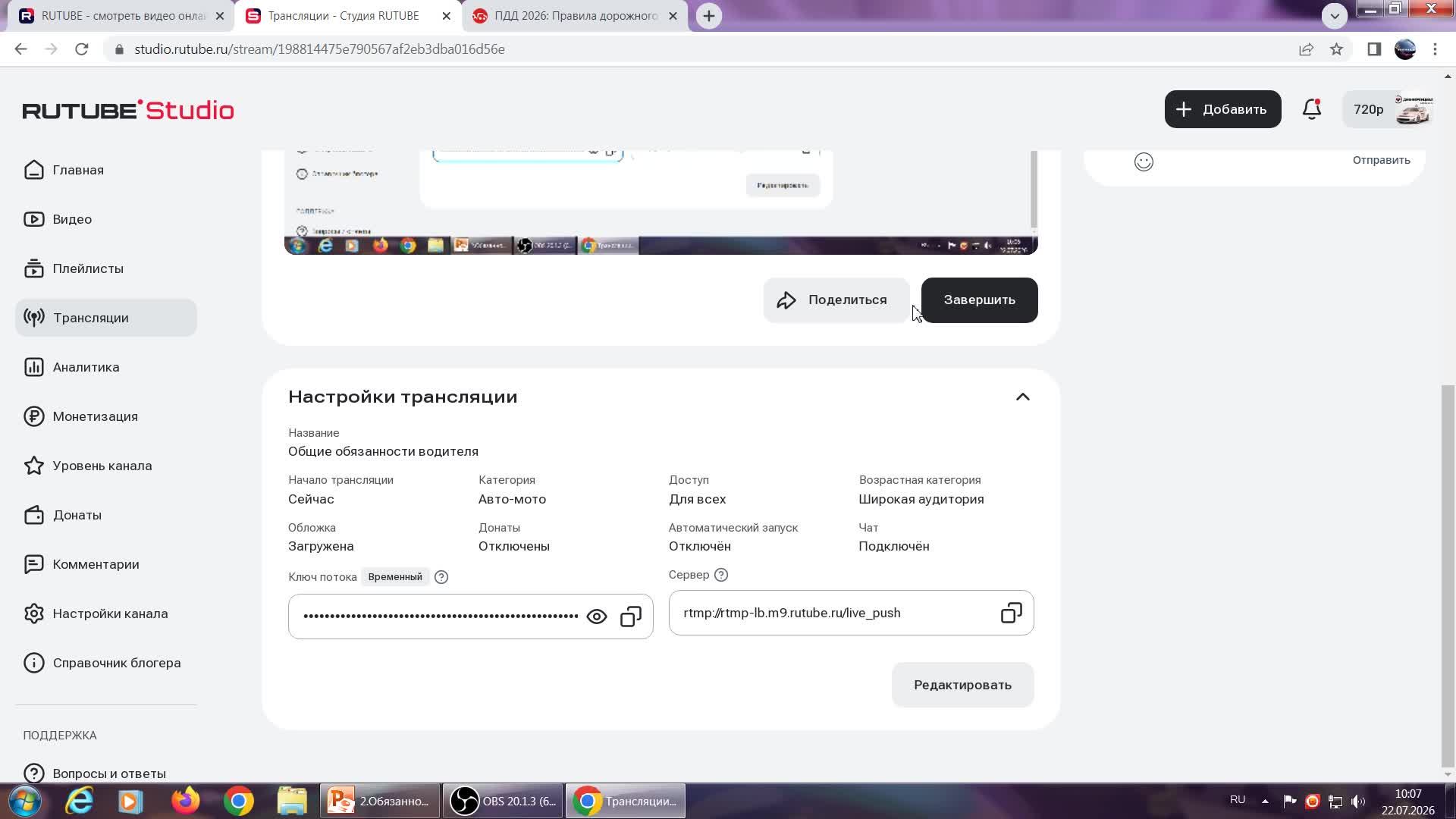Click the stream preview thumbnail

pos(661,202)
